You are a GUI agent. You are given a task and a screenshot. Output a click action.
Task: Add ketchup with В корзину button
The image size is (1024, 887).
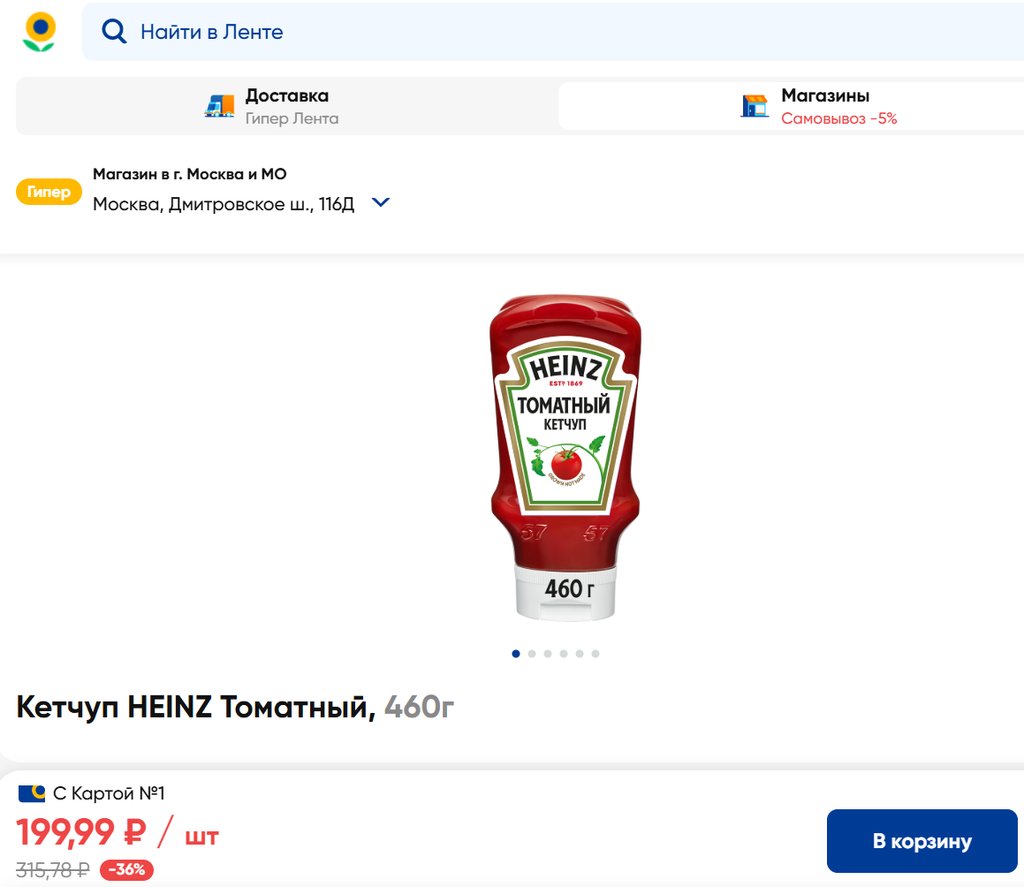click(922, 841)
